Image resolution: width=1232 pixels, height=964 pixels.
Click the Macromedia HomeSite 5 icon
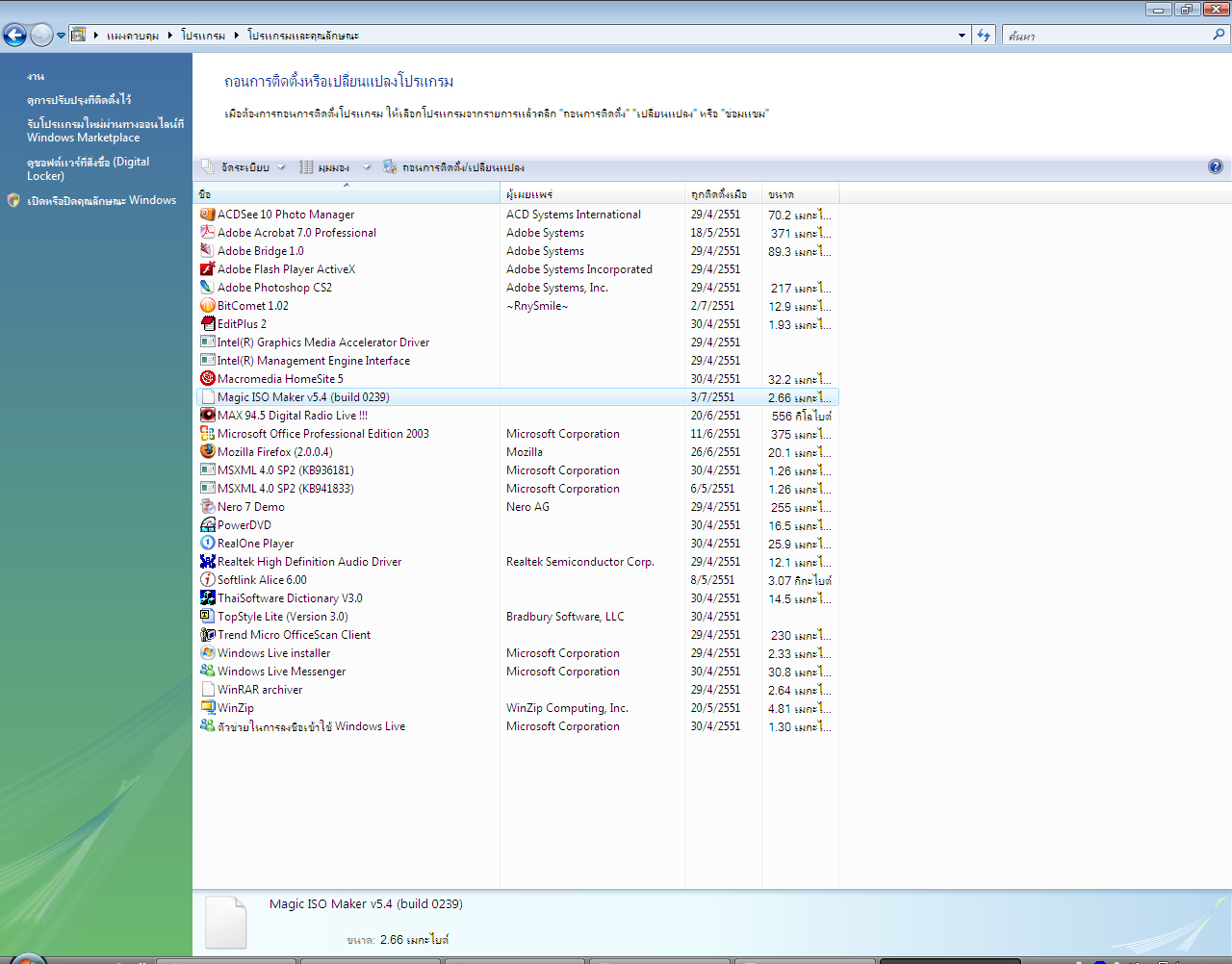tap(207, 379)
